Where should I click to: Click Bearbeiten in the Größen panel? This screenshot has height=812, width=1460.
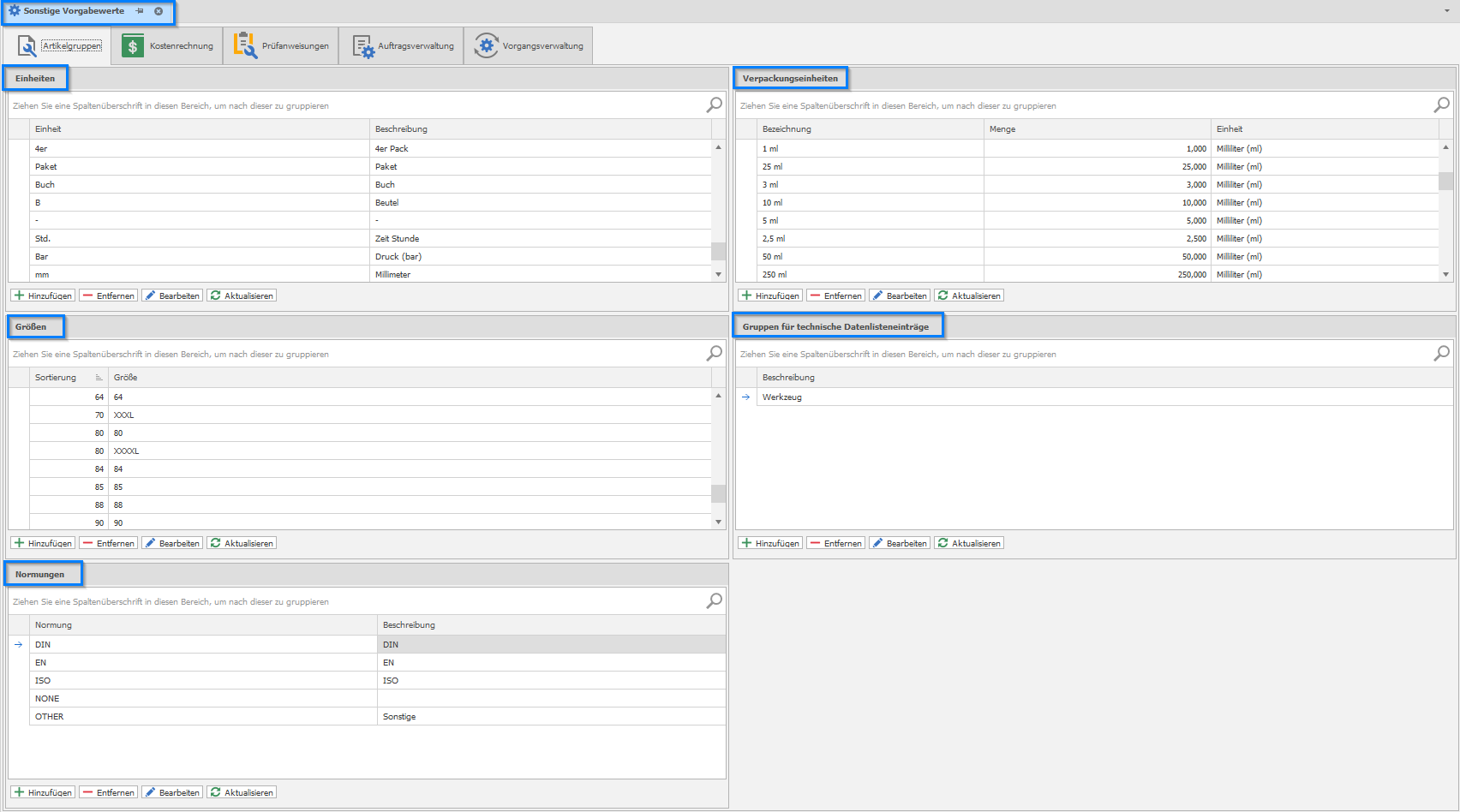pos(172,543)
